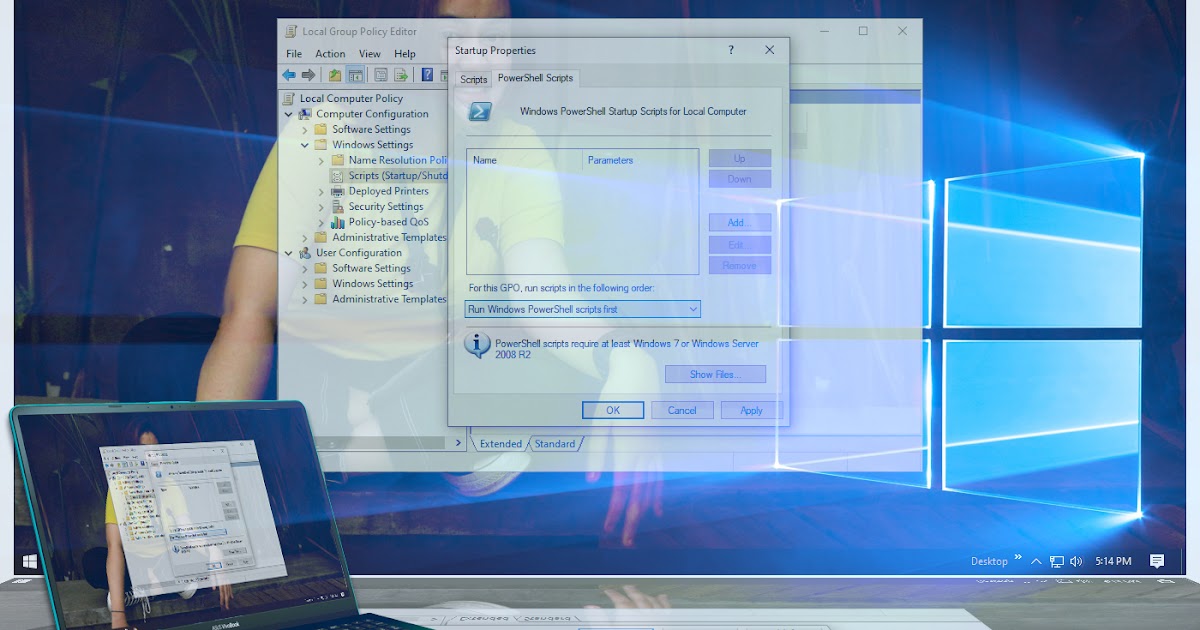This screenshot has width=1200, height=630.
Task: Open the Action Center icon in taskbar
Action: click(x=1157, y=561)
